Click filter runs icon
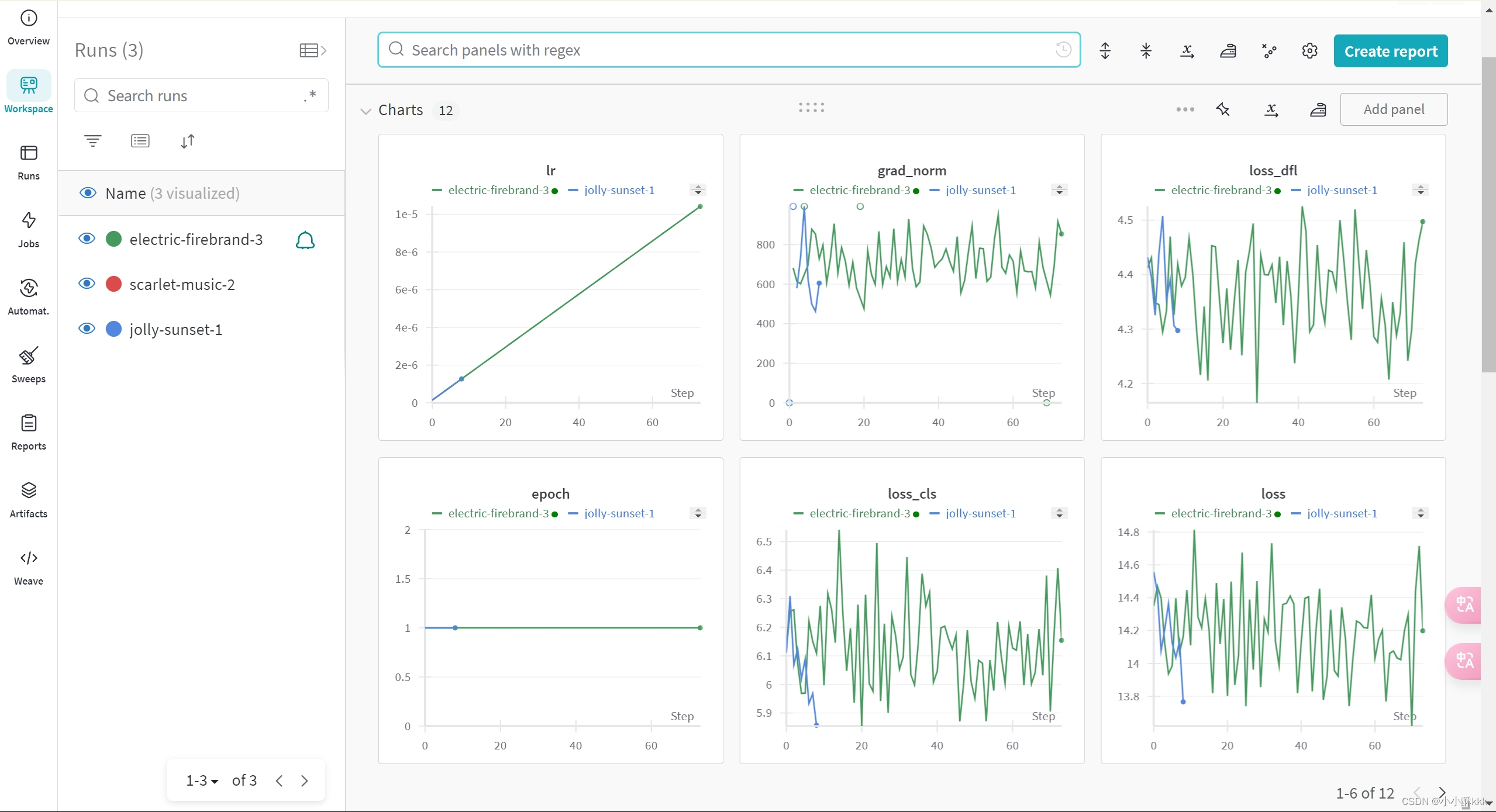This screenshot has width=1496, height=812. 93,141
